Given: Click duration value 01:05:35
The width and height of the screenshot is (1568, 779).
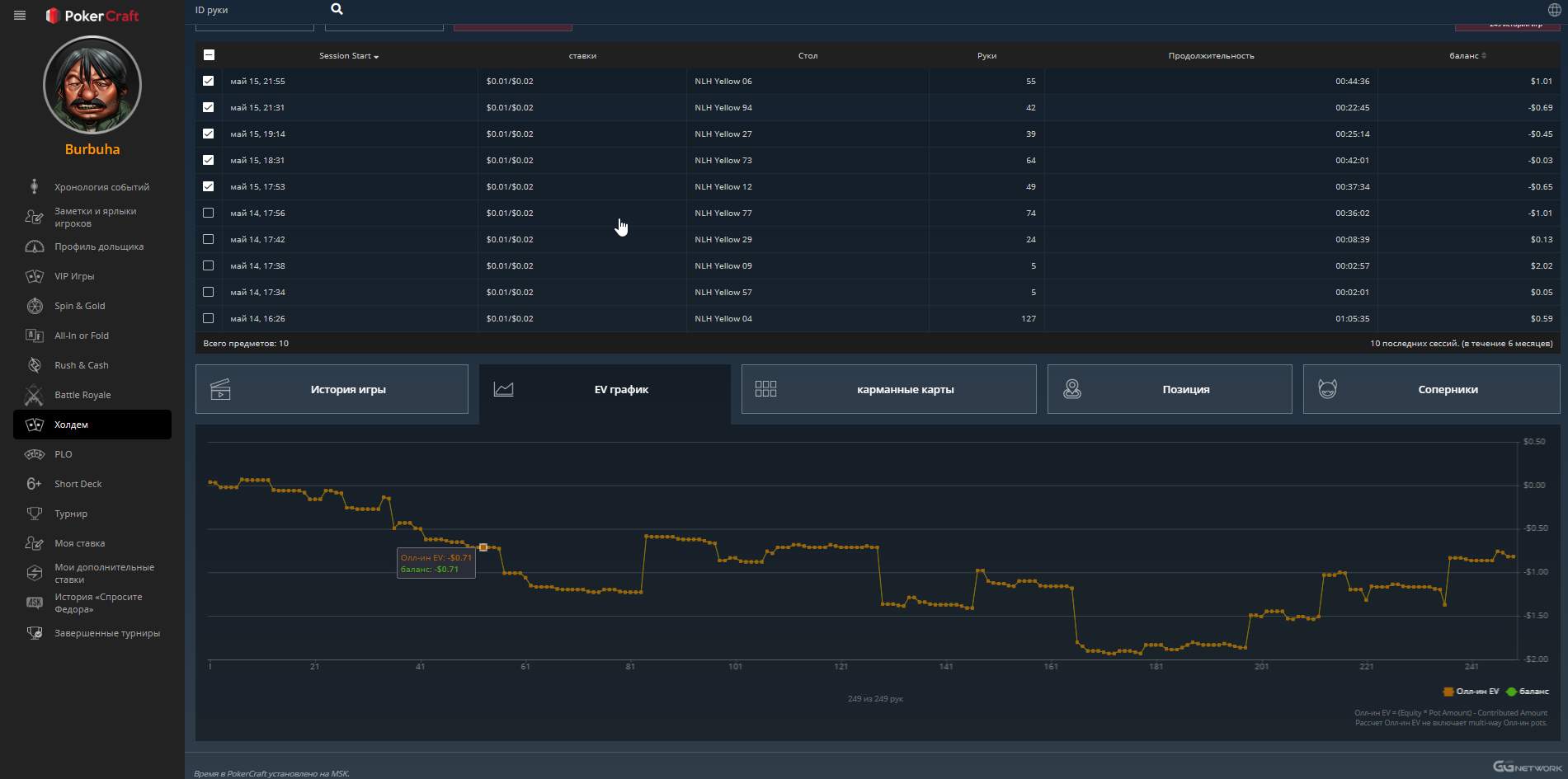Looking at the screenshot, I should (x=1353, y=319).
